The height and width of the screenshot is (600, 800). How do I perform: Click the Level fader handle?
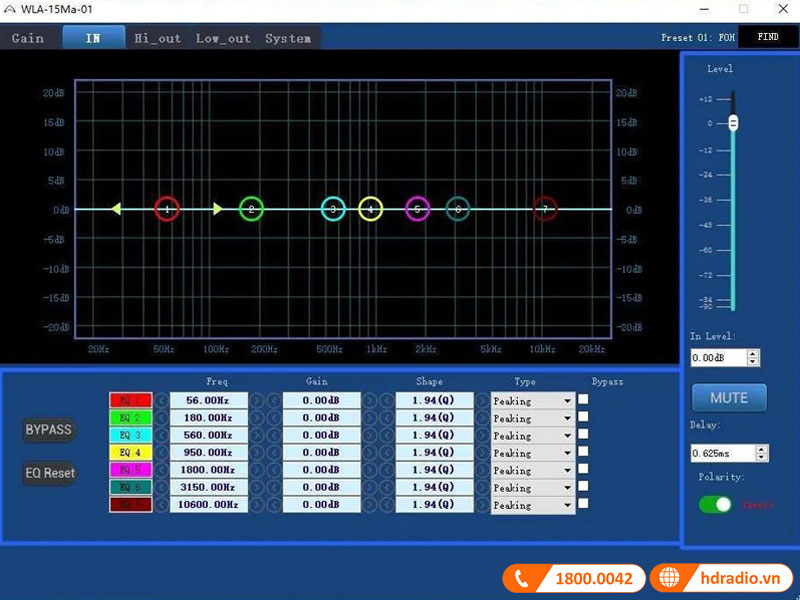click(x=733, y=122)
